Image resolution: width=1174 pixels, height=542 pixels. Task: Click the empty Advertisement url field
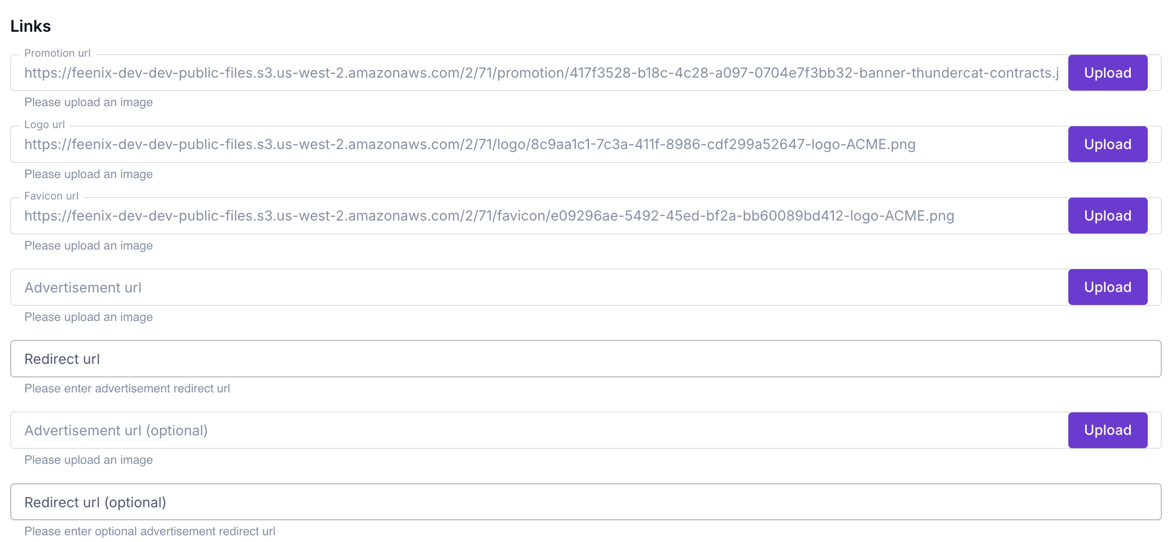coord(540,287)
